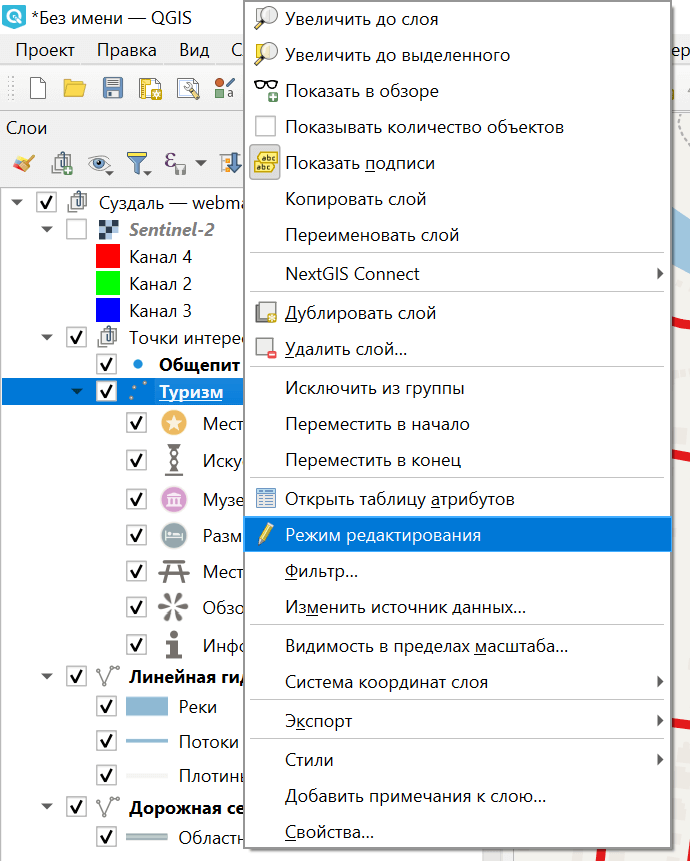Collapse the Туризм layer legend
Viewport: 690px width, 861px height.
pos(77,392)
